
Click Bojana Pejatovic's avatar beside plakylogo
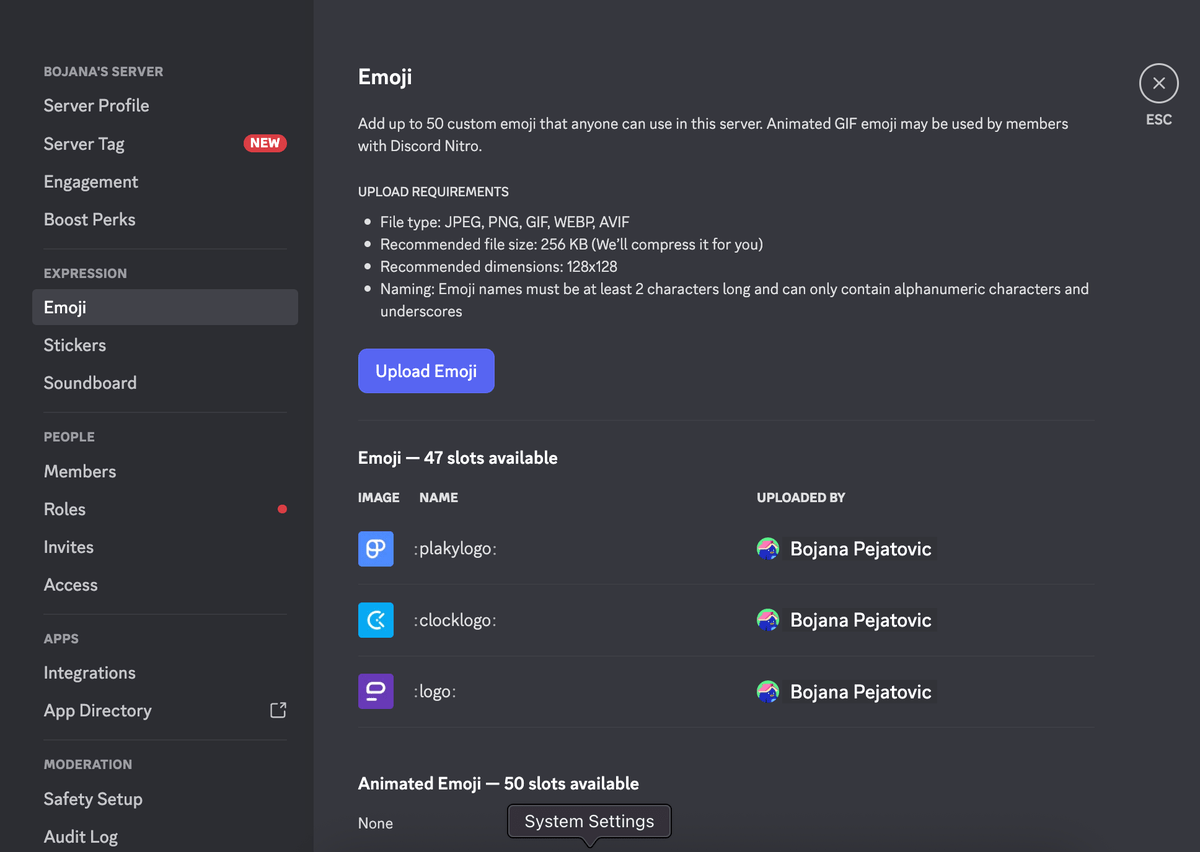point(767,548)
